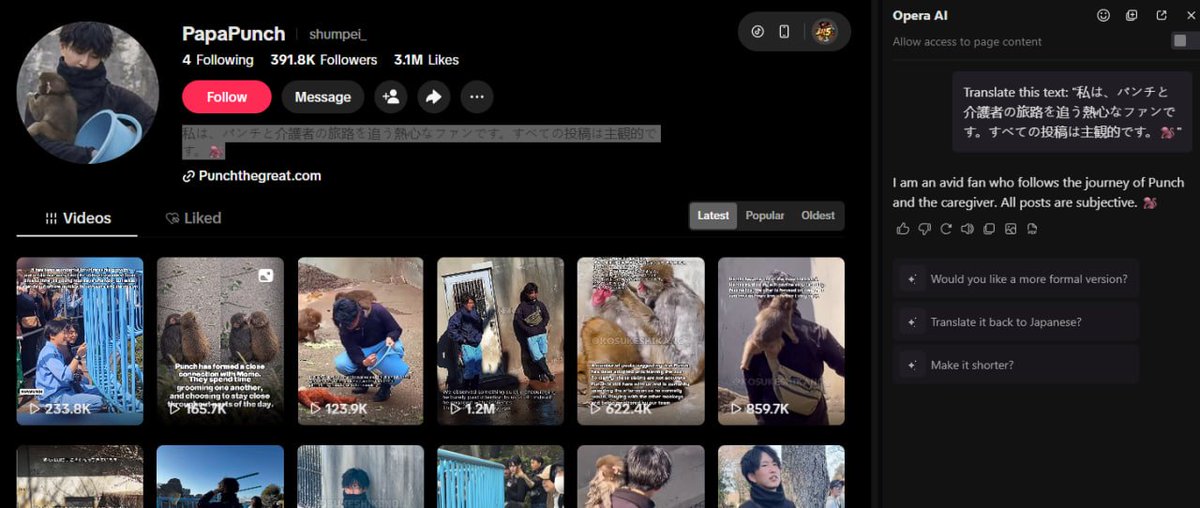Read the AI response aloud
Image resolution: width=1200 pixels, height=508 pixels.
point(967,229)
